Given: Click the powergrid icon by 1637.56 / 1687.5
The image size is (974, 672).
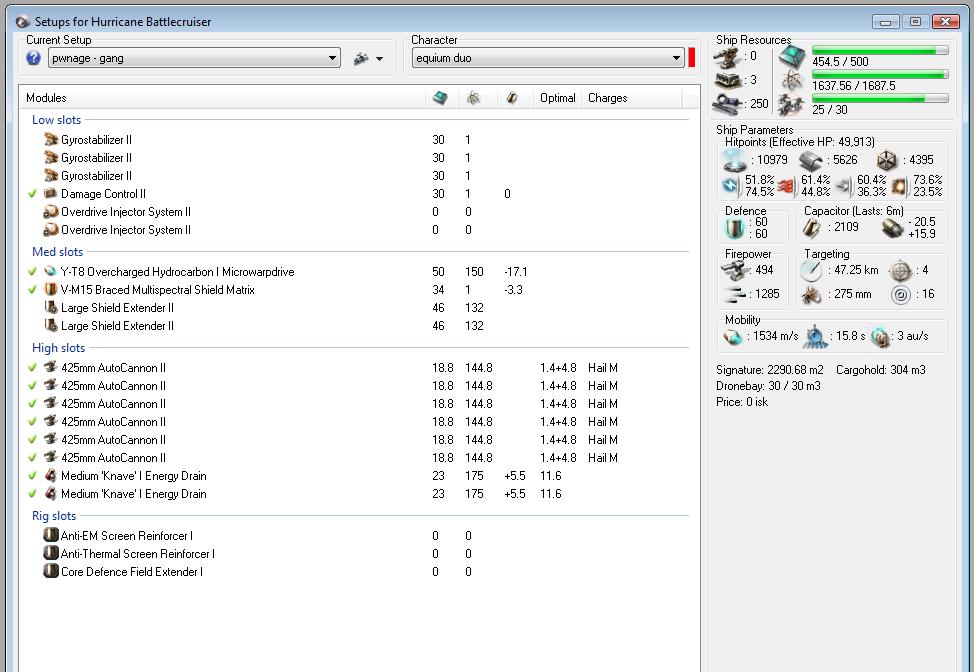Looking at the screenshot, I should tap(791, 80).
